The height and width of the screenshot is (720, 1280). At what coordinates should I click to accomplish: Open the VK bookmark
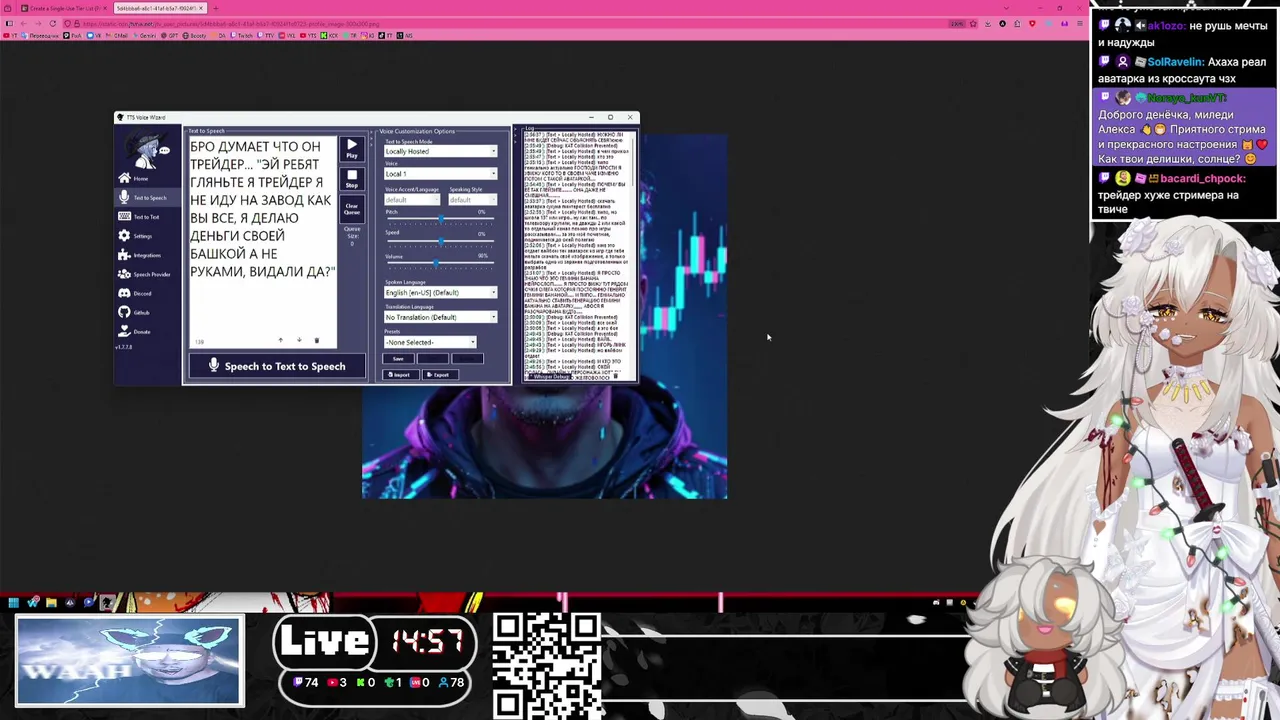pos(94,35)
